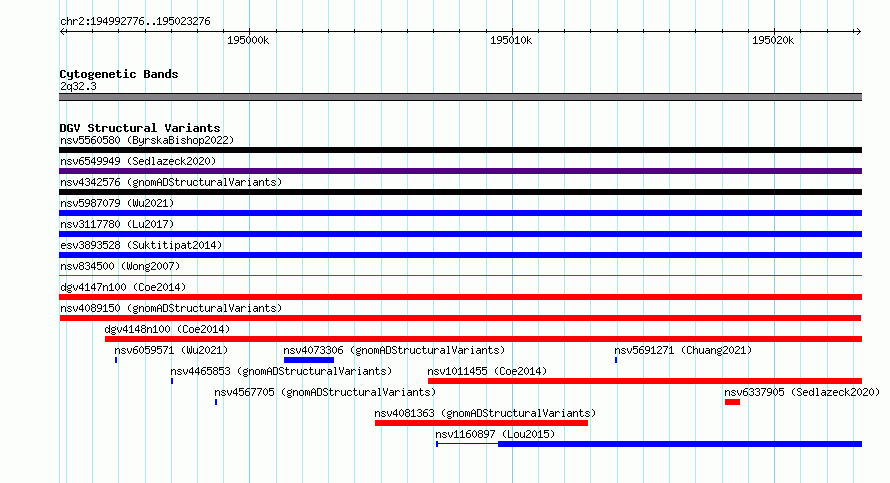Click the right arrow of the ruler
The width and height of the screenshot is (890, 483).
click(x=858, y=32)
